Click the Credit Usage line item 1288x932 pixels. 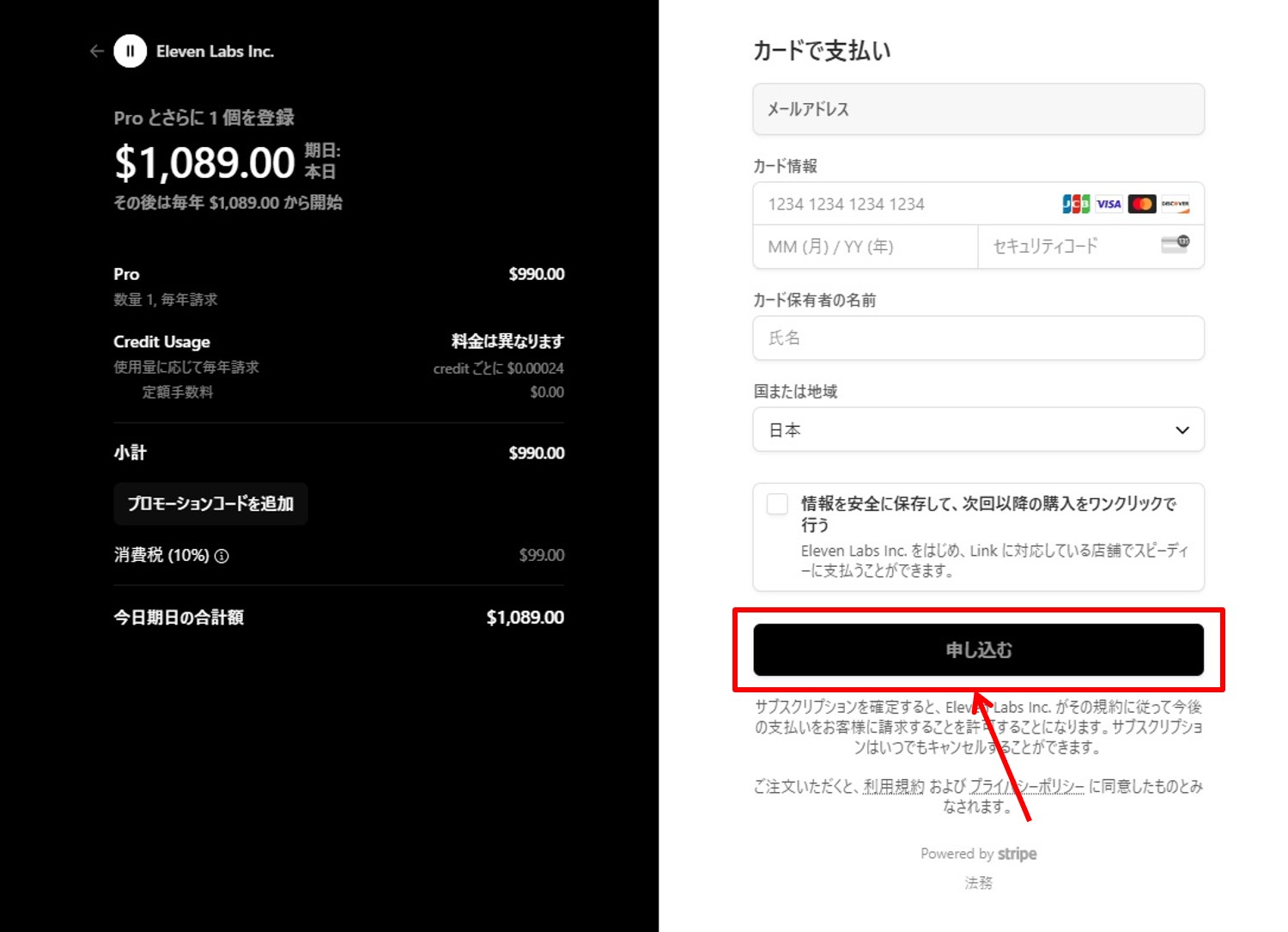161,342
